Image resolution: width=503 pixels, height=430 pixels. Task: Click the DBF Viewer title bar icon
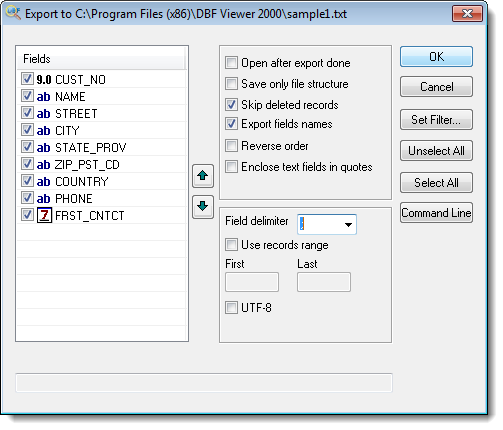click(13, 13)
